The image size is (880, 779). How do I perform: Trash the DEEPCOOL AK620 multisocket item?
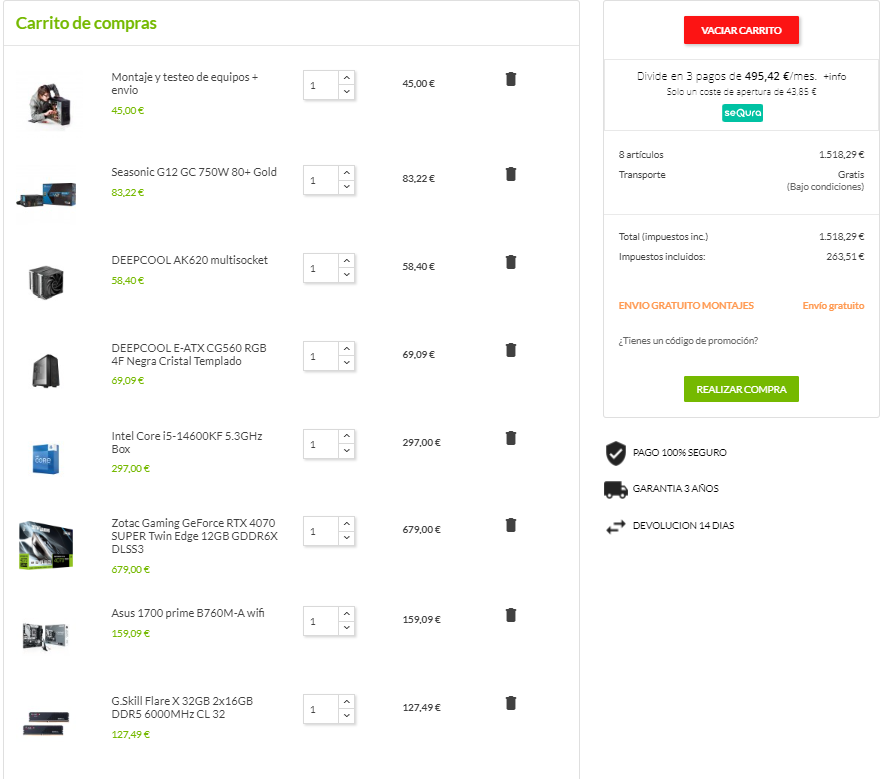pyautogui.click(x=511, y=262)
